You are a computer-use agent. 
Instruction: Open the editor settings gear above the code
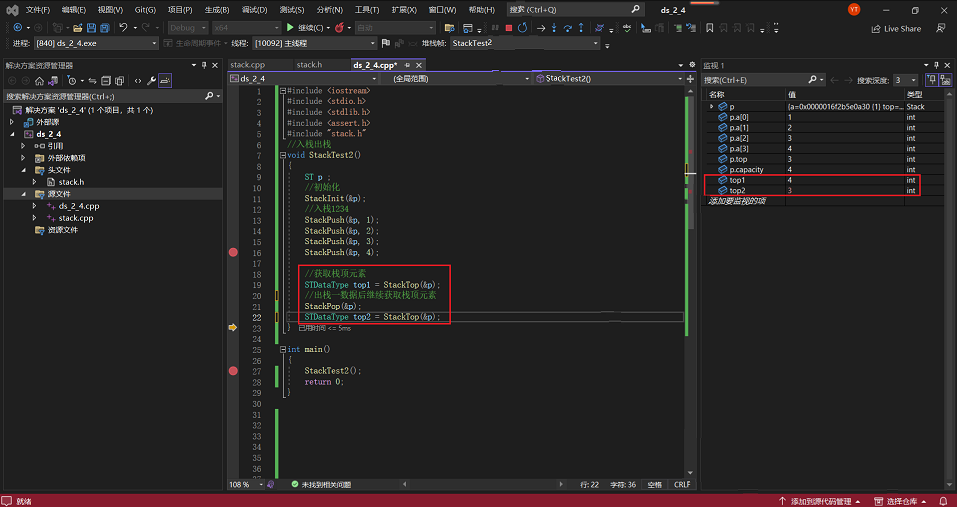coord(692,65)
